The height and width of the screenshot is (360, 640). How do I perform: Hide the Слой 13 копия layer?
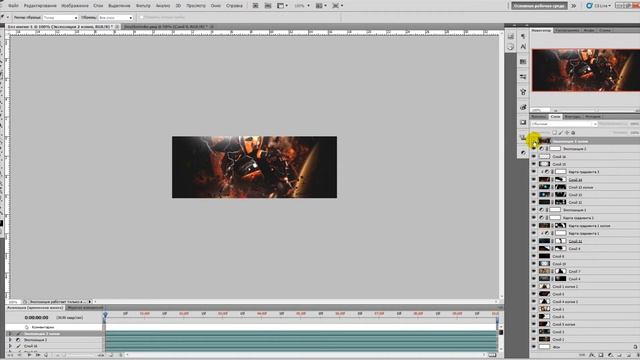coord(533,187)
